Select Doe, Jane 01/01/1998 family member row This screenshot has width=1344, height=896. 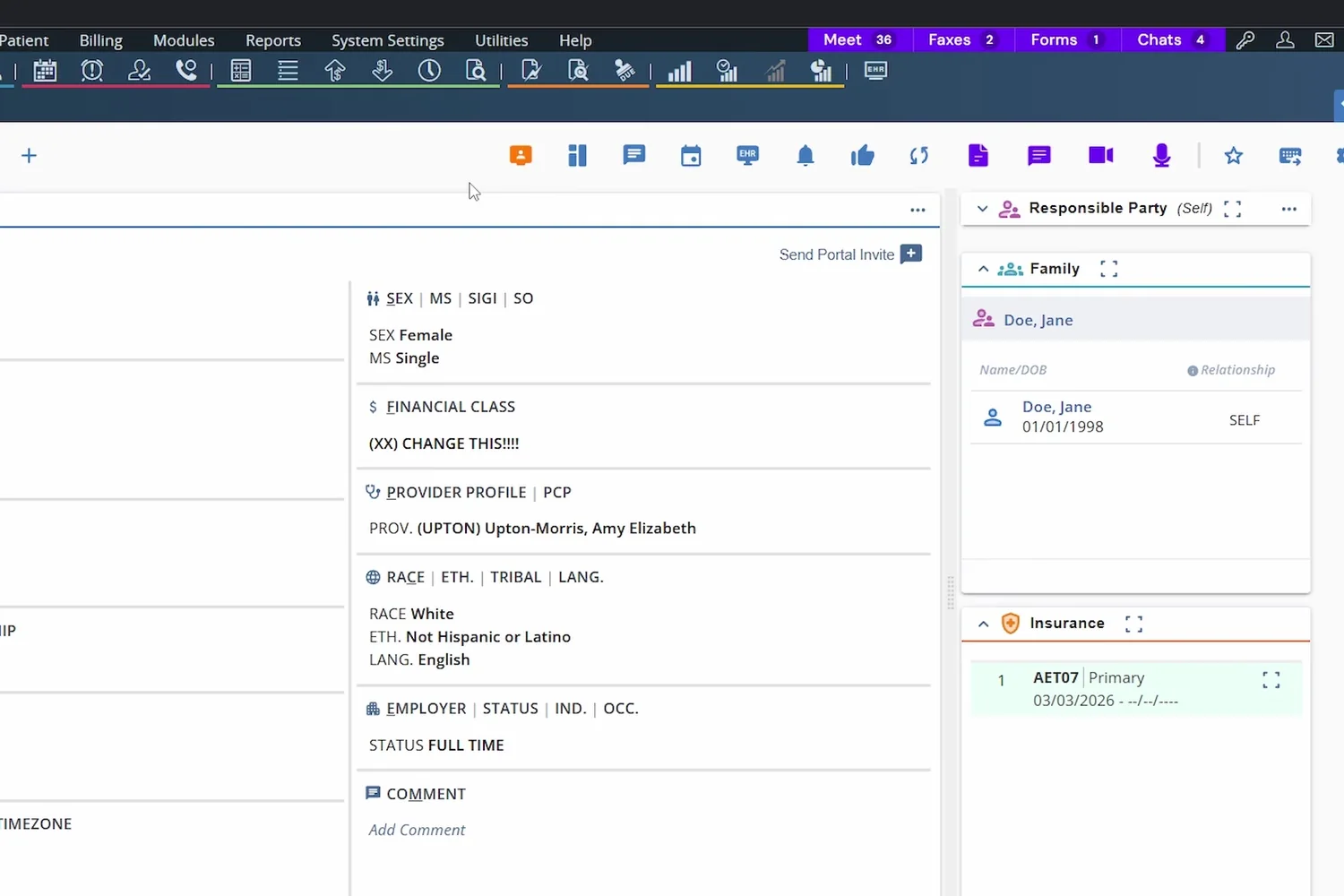(x=1136, y=417)
